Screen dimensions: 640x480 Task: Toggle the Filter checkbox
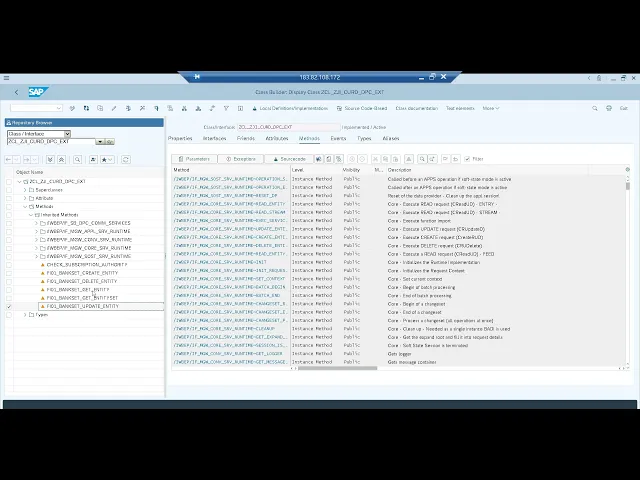click(467, 159)
